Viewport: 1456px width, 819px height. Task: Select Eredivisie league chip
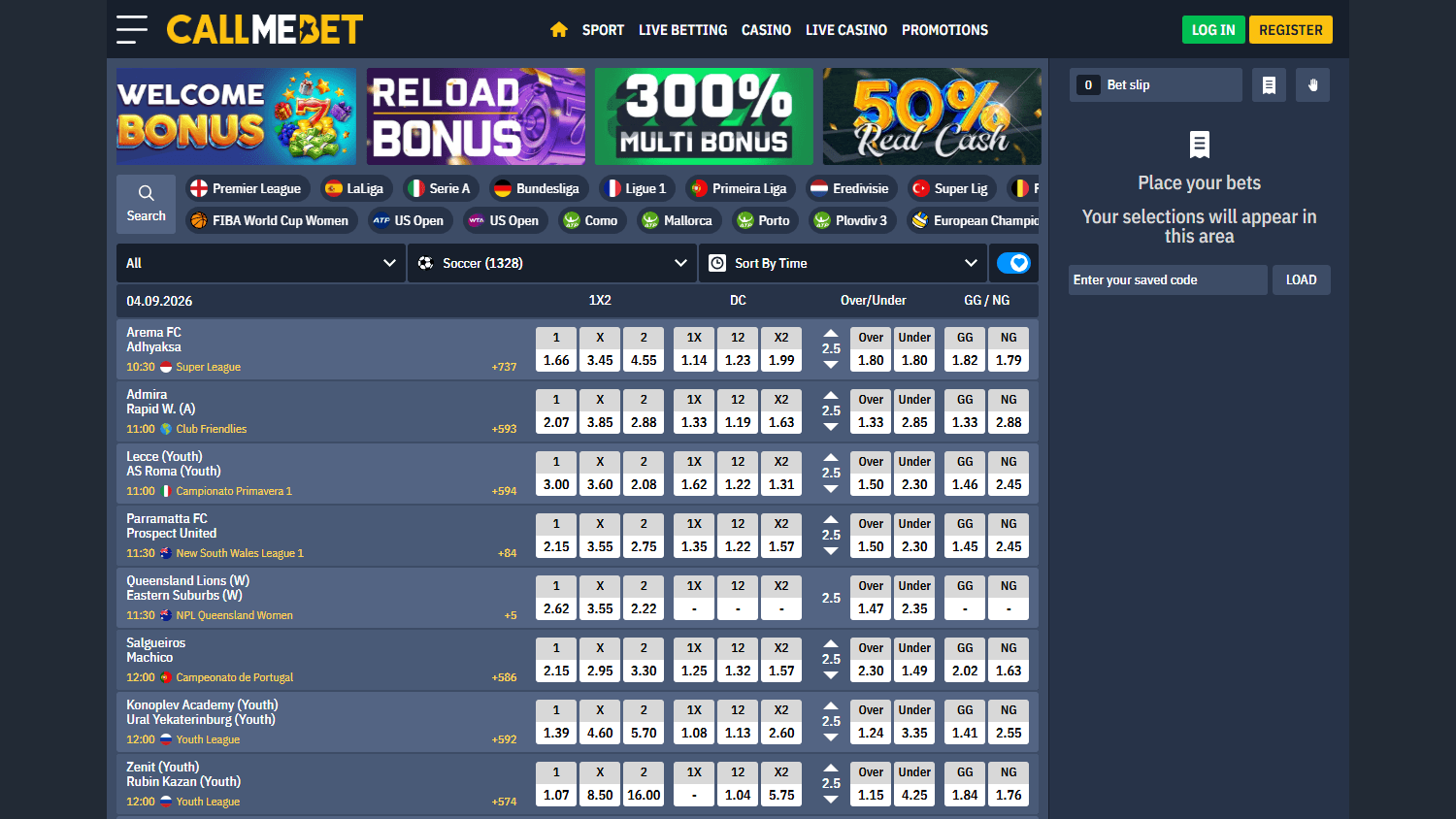pos(851,188)
